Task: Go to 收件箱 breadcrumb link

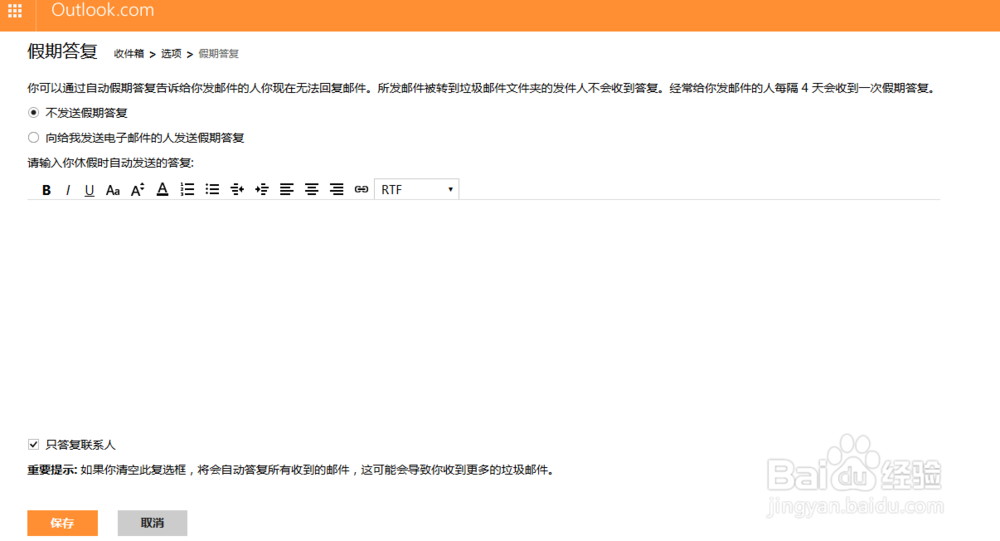Action: coord(129,54)
